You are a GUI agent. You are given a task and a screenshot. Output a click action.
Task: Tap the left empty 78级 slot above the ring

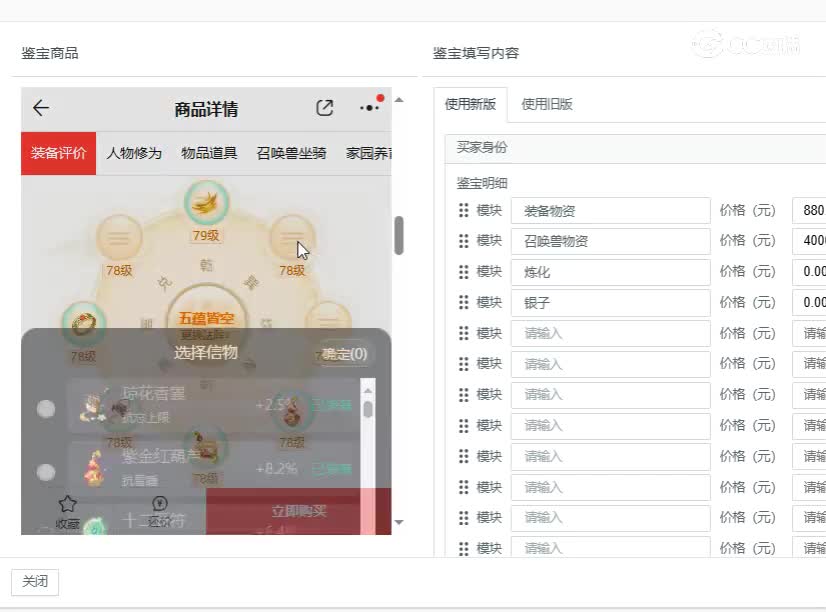click(119, 238)
